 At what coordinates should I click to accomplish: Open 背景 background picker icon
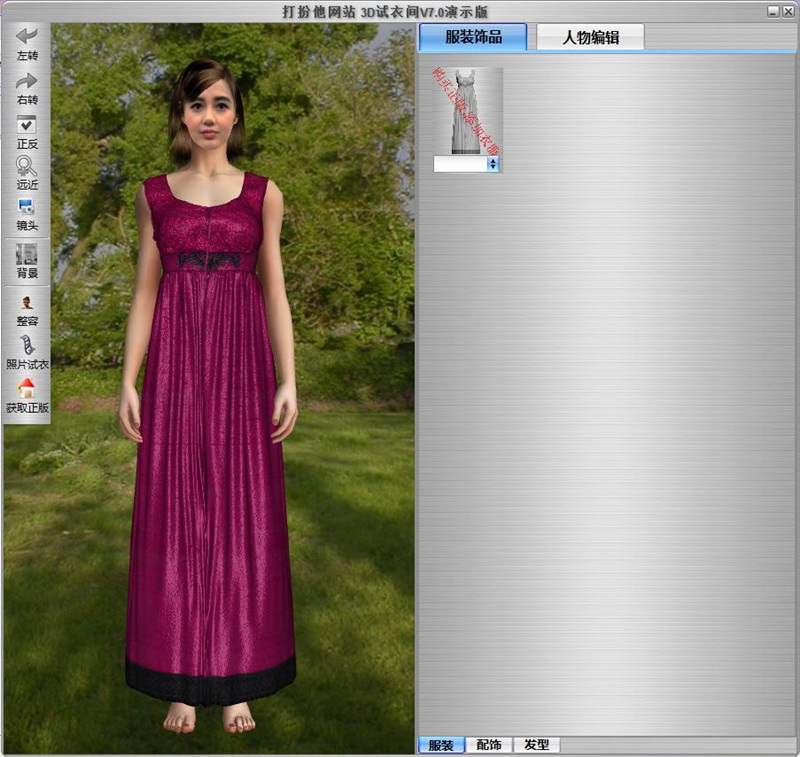(x=27, y=254)
